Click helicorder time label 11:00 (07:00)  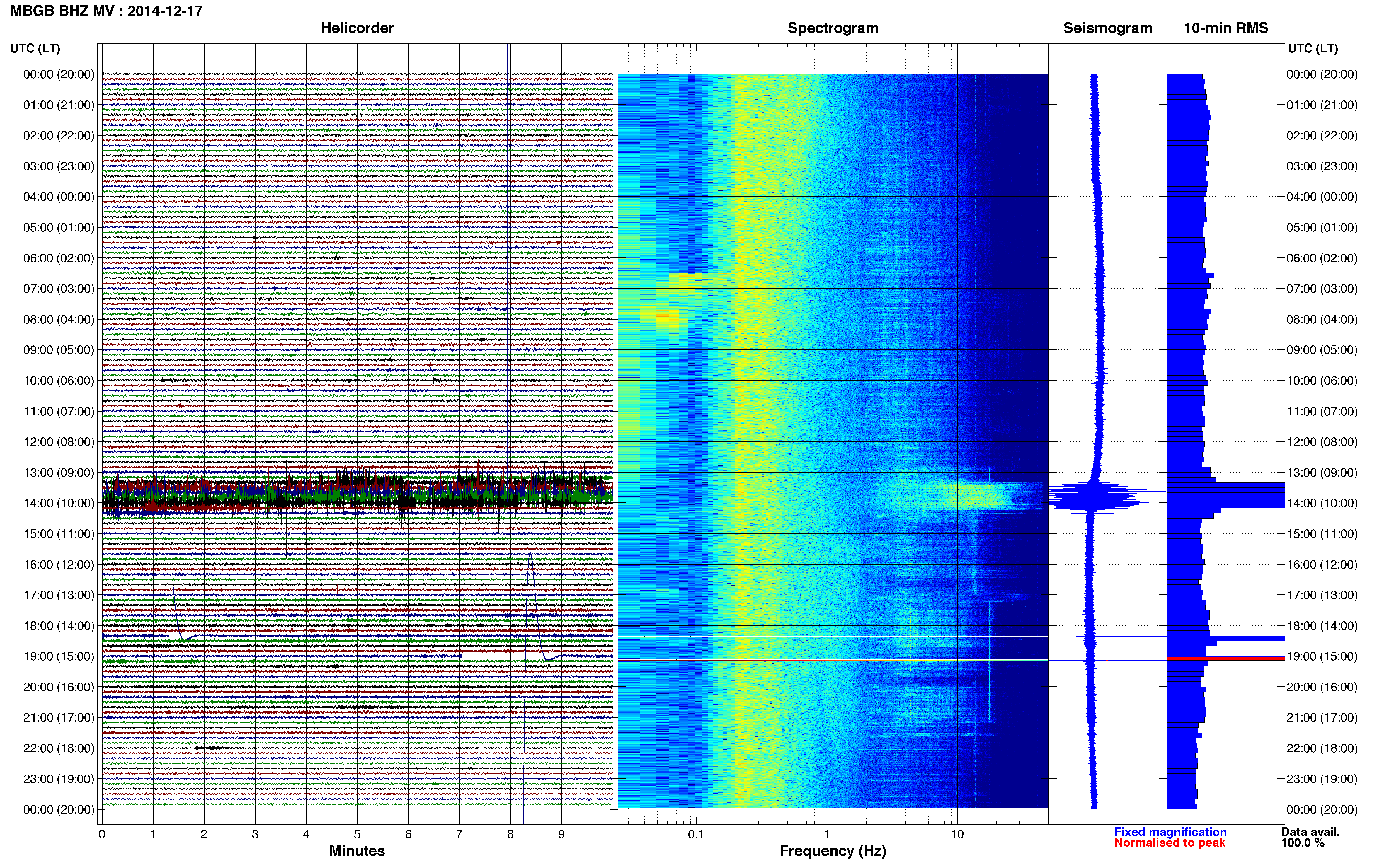[x=59, y=412]
